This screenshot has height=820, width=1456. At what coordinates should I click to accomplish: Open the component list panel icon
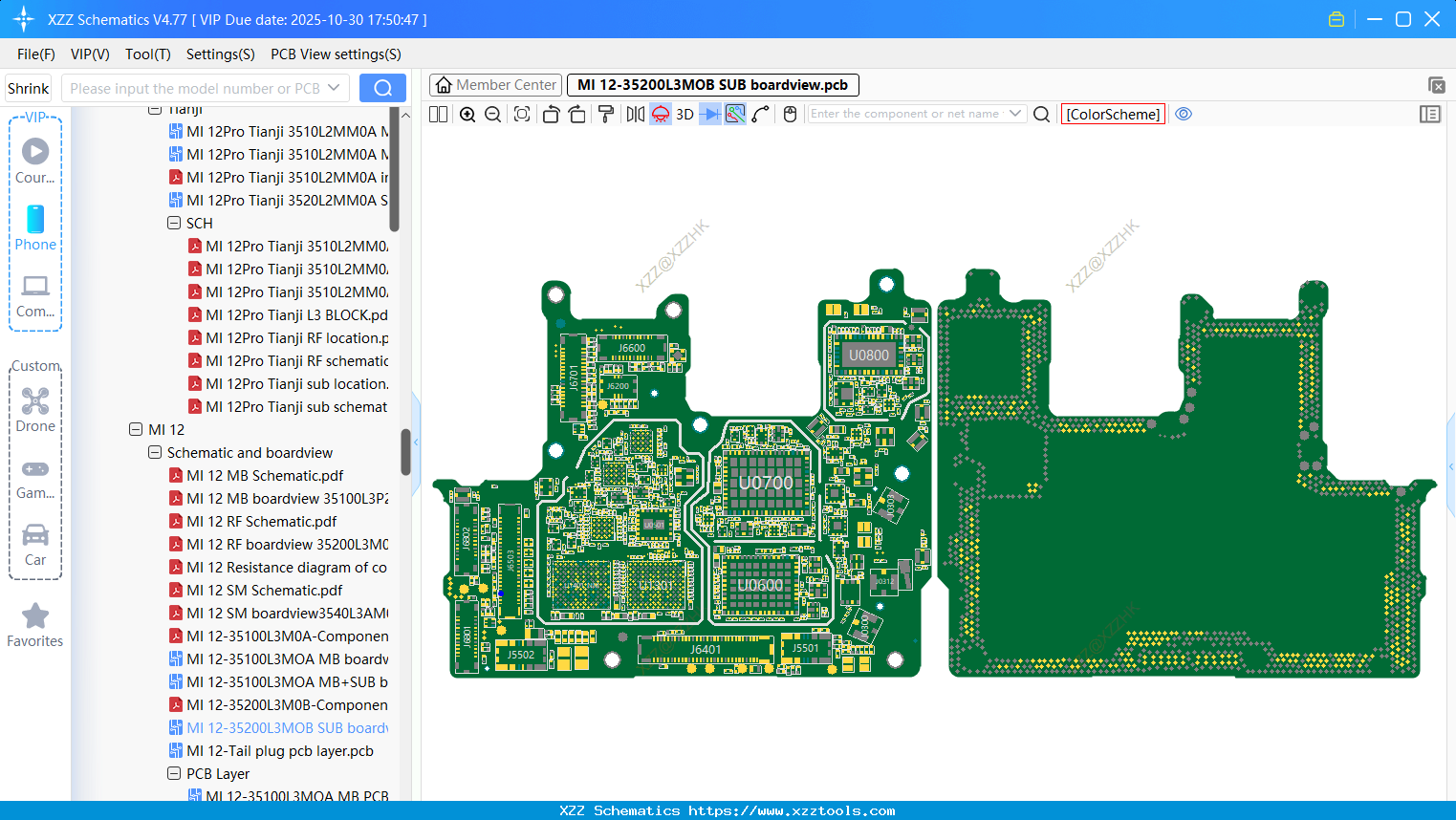[x=1430, y=114]
